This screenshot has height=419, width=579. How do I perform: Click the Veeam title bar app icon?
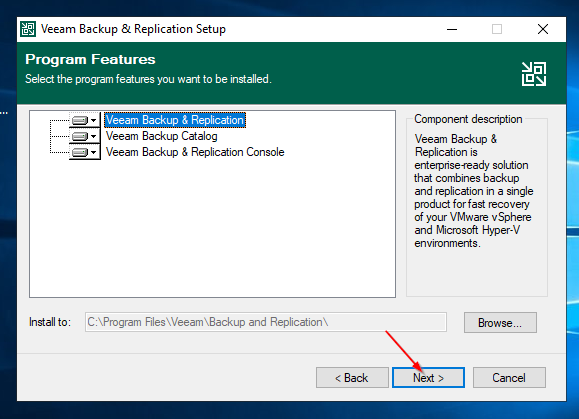tap(28, 29)
